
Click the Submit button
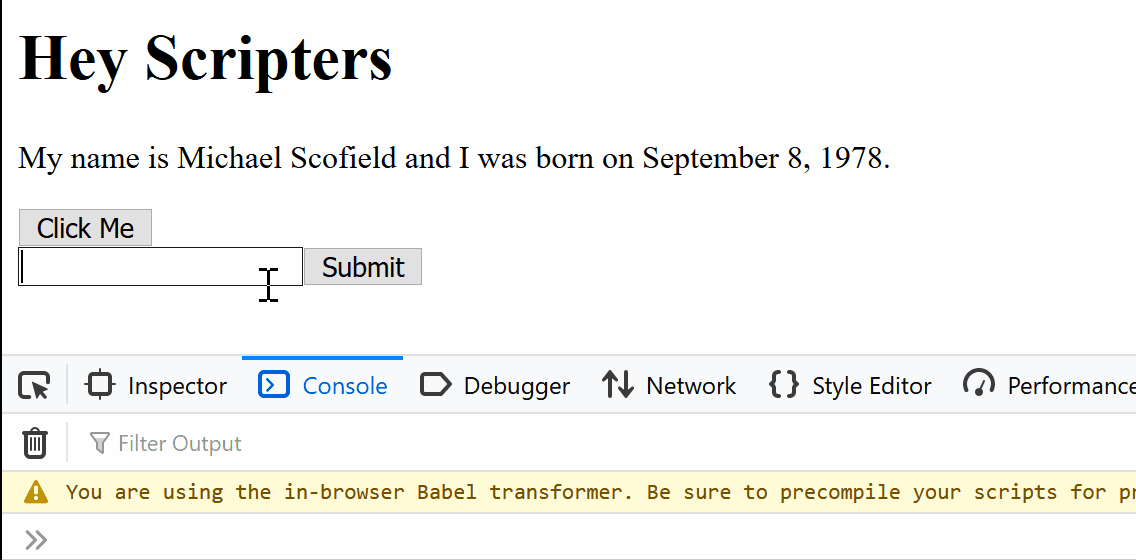point(363,267)
